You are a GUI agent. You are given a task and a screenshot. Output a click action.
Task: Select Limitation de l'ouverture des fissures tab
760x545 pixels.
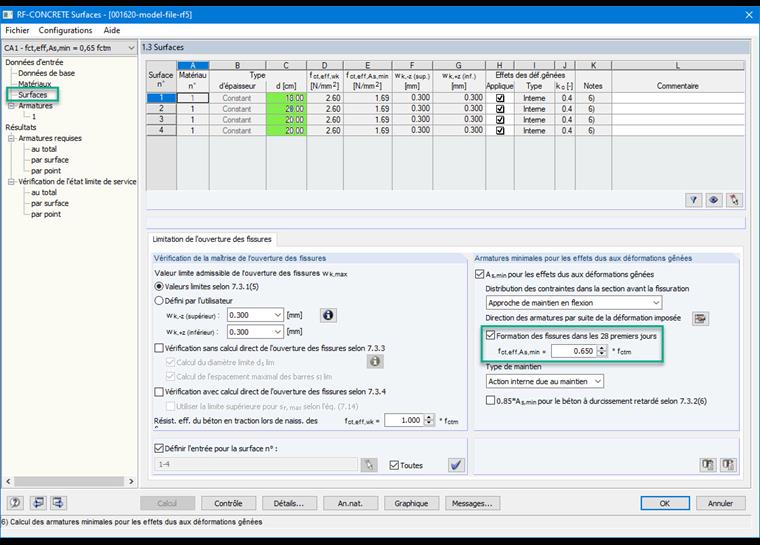[x=212, y=239]
